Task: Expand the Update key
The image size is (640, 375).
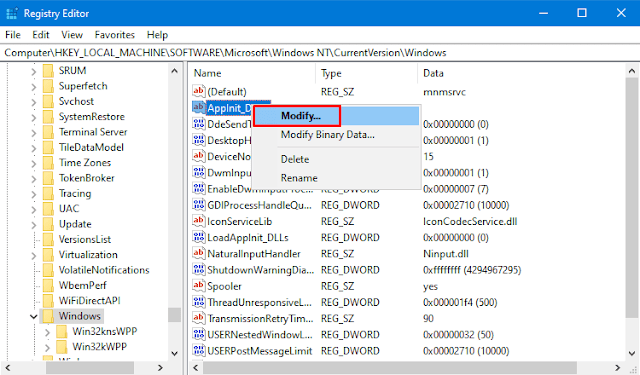Action: pos(33,225)
